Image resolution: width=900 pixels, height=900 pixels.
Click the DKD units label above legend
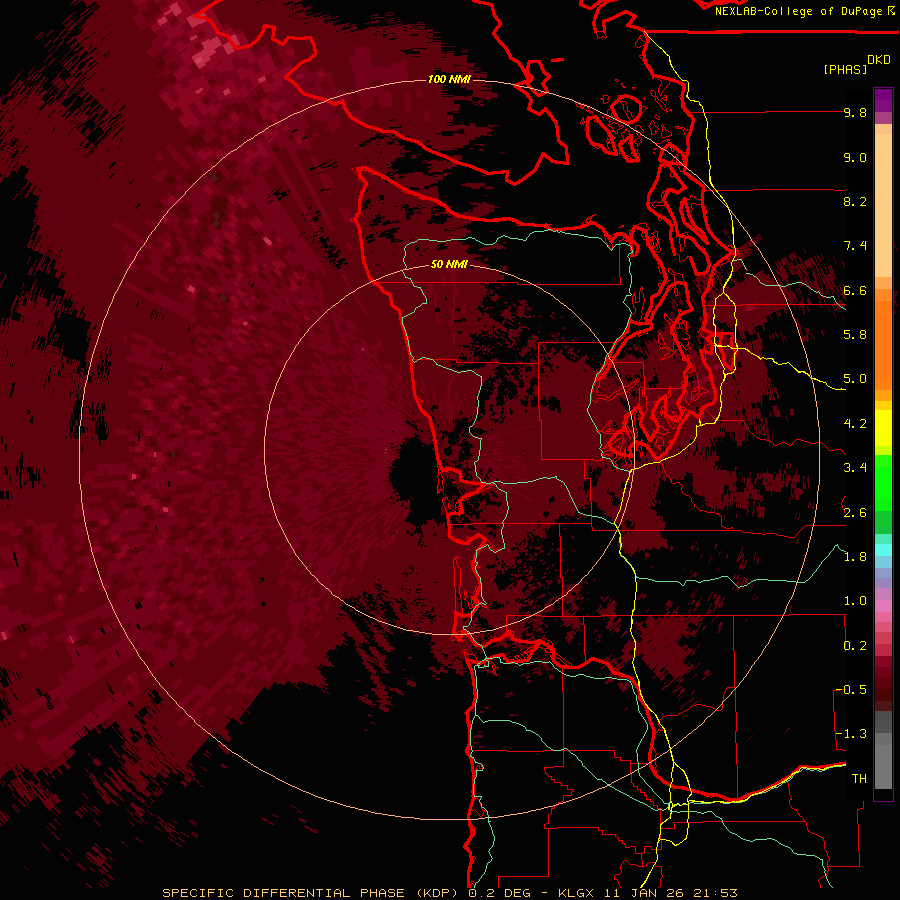879,60
